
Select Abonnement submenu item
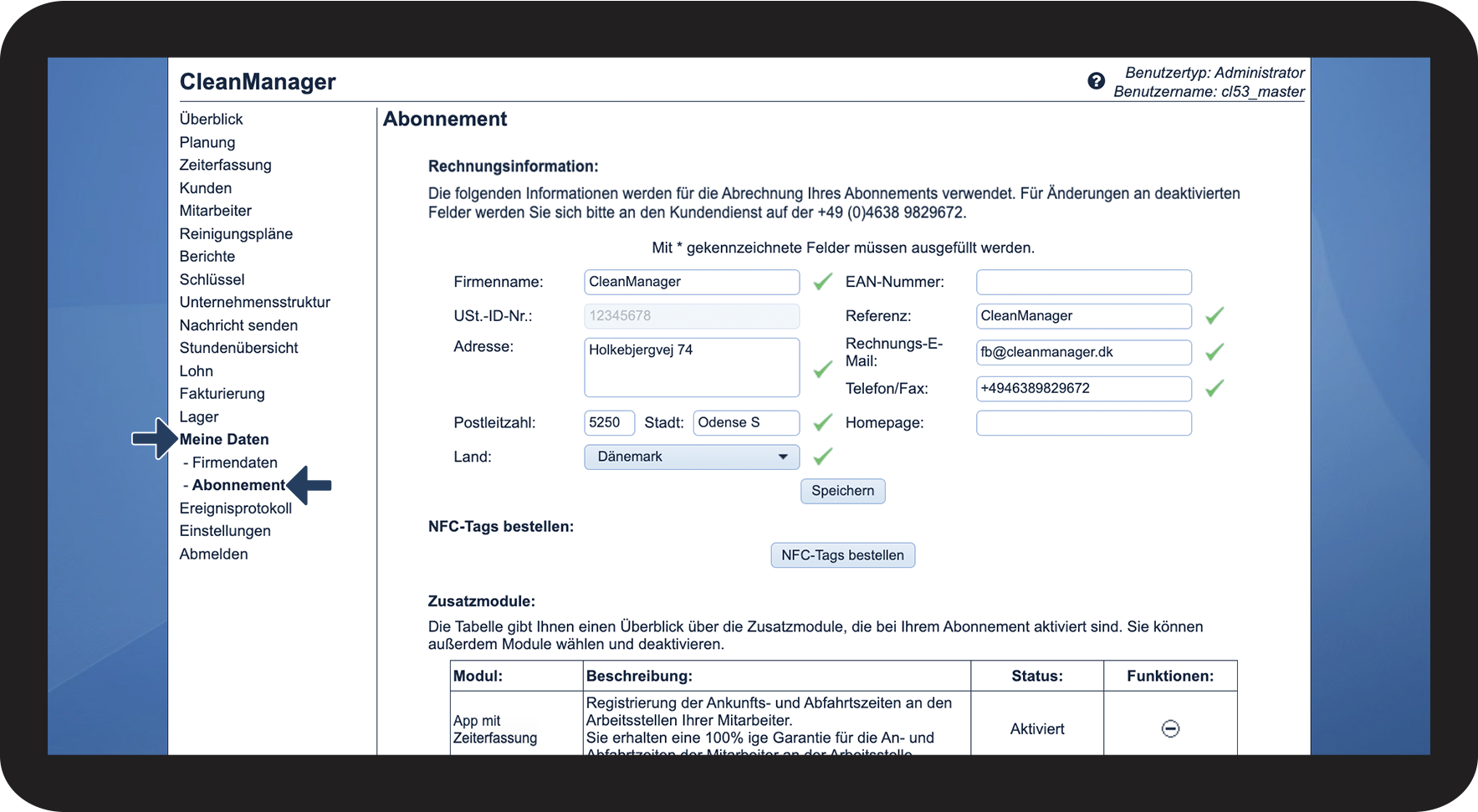(238, 485)
